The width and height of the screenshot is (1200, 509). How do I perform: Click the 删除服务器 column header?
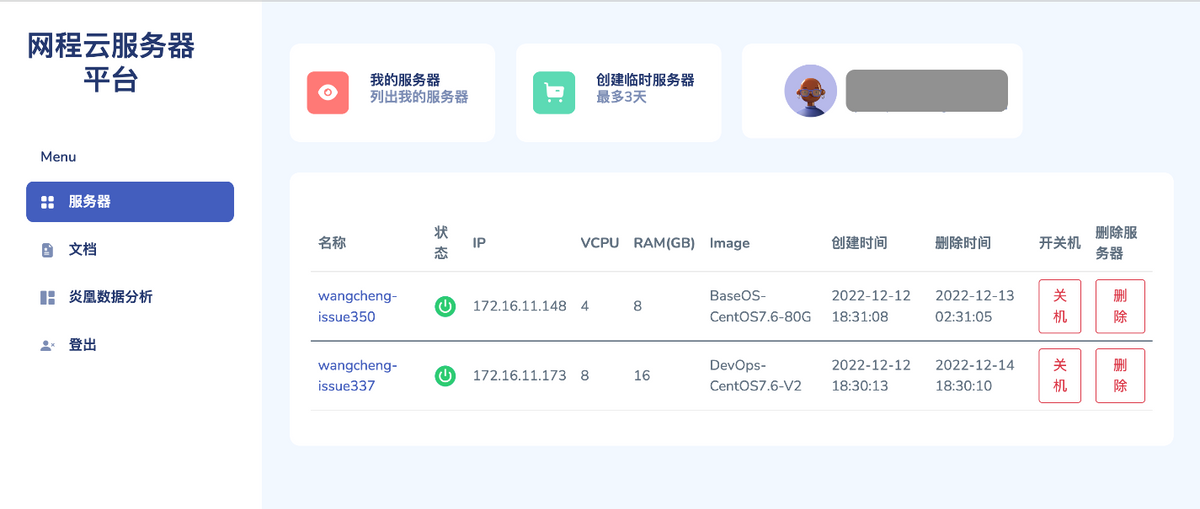click(x=1117, y=243)
